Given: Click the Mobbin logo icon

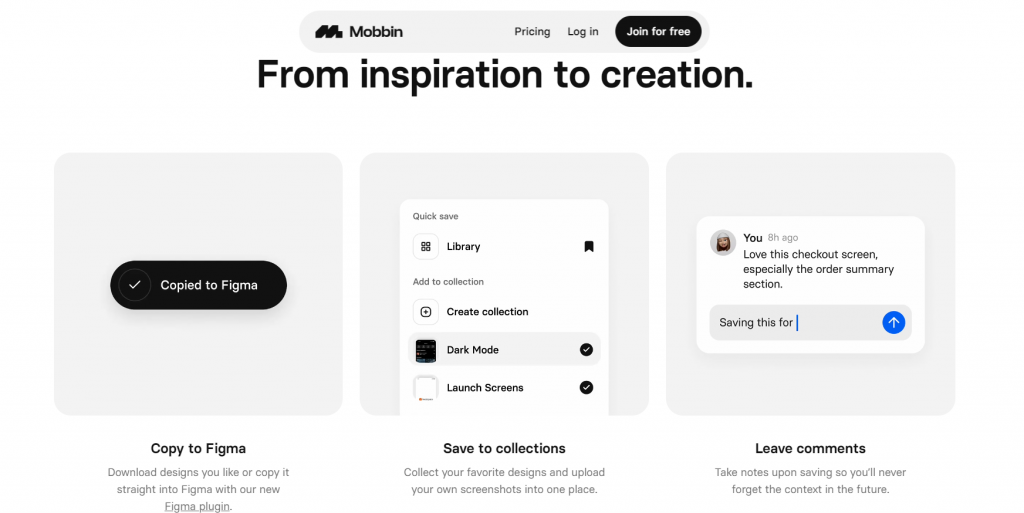Looking at the screenshot, I should click(x=328, y=31).
